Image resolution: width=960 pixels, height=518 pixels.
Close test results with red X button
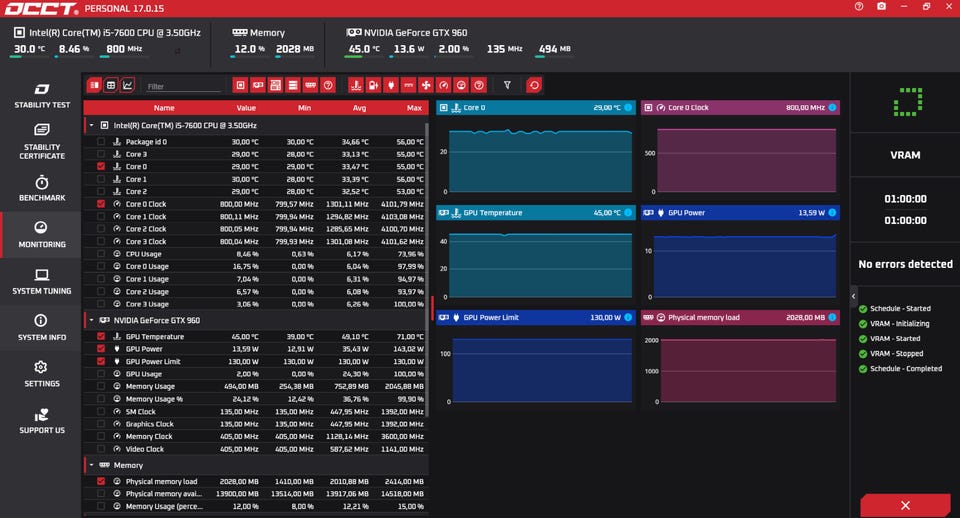(905, 506)
